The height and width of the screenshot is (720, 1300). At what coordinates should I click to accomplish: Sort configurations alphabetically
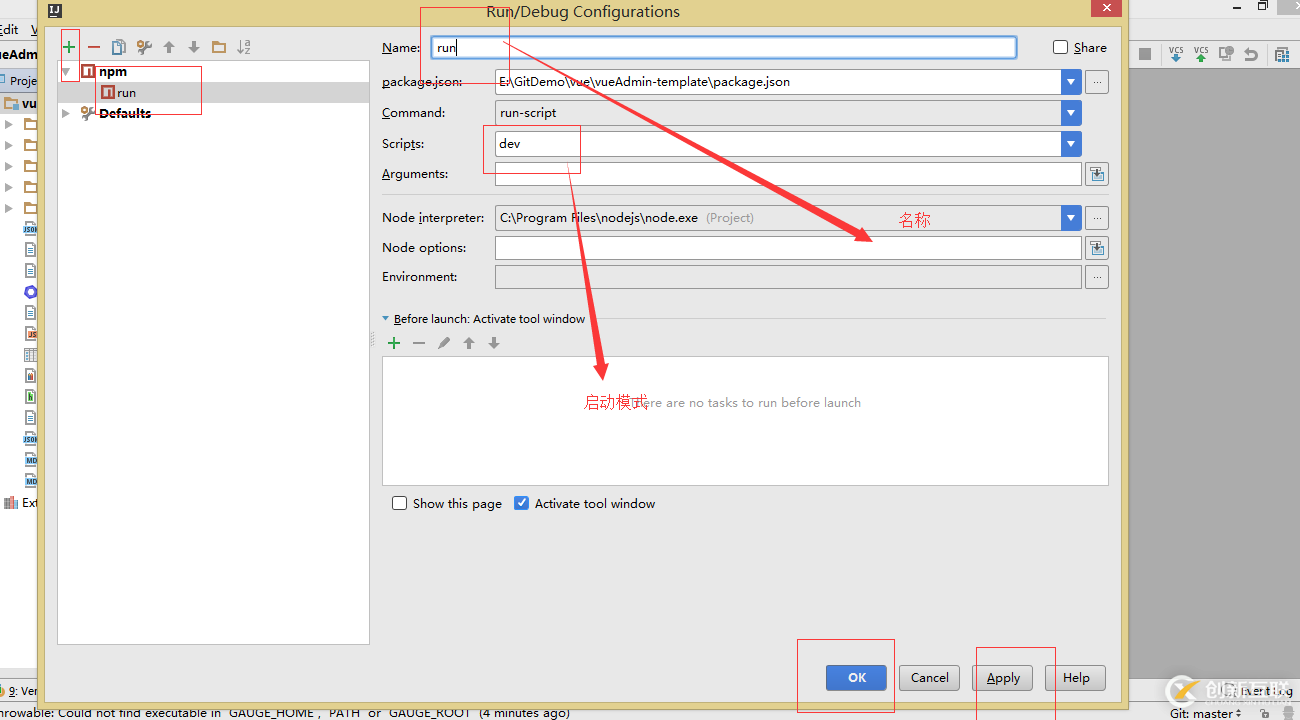click(244, 47)
